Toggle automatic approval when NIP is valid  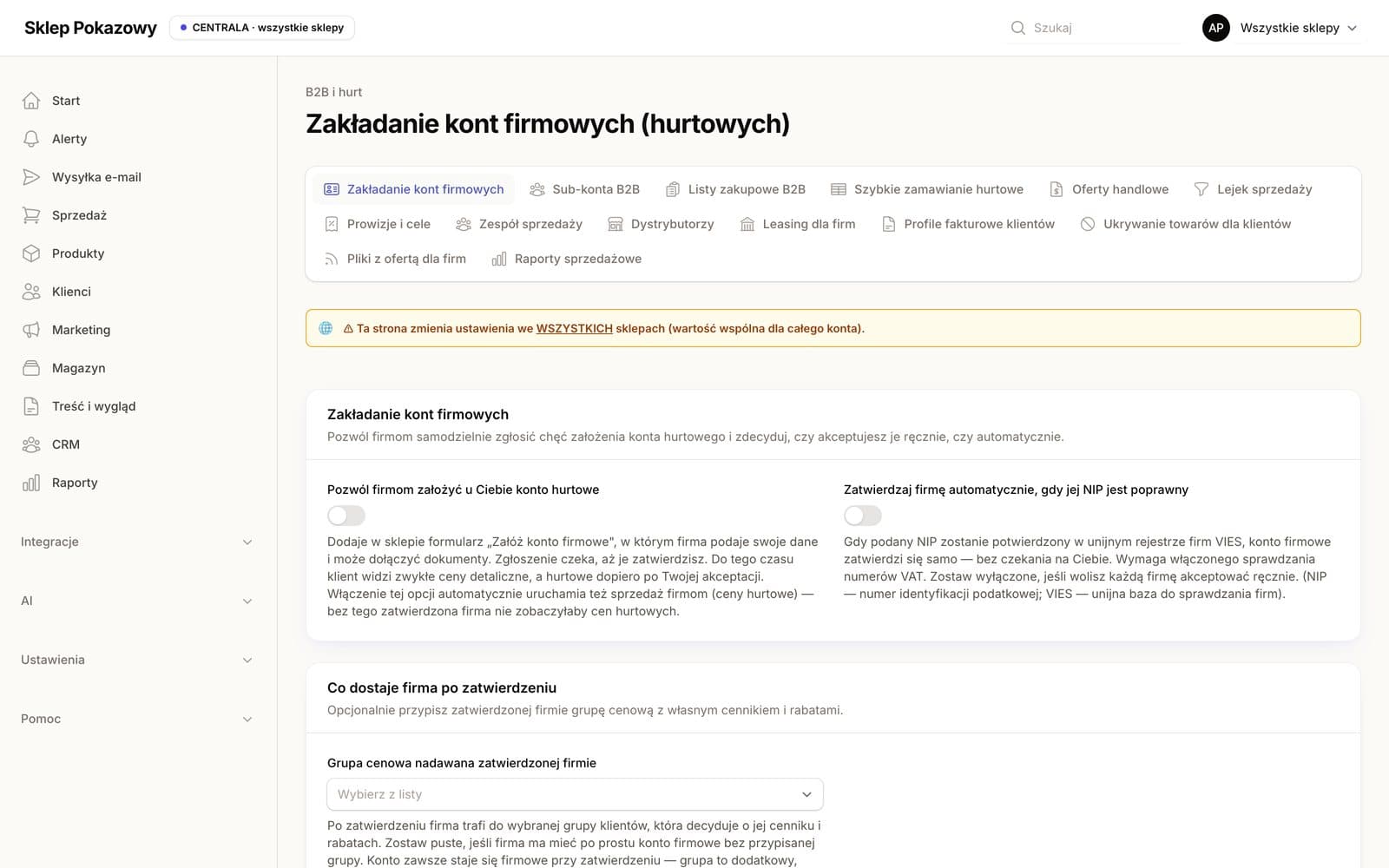click(x=863, y=516)
